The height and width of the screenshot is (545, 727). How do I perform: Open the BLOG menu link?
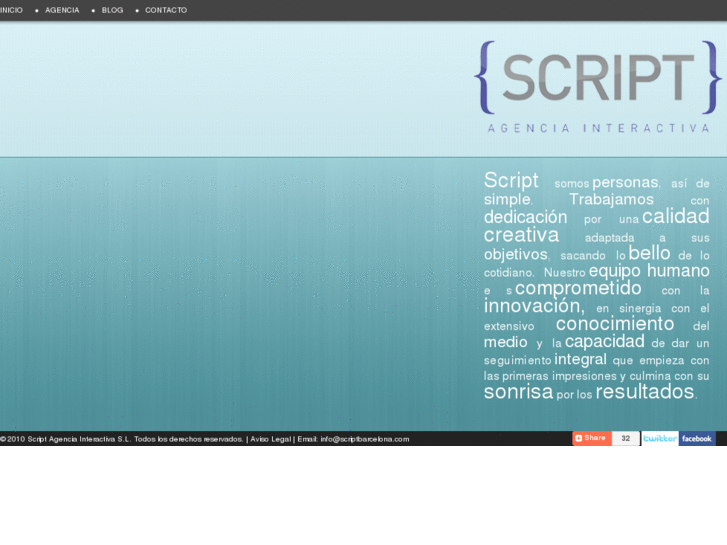pos(112,10)
